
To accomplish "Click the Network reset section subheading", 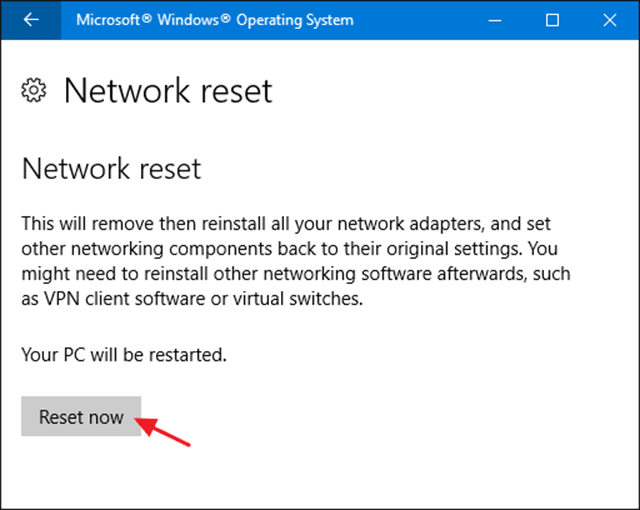I will (111, 169).
